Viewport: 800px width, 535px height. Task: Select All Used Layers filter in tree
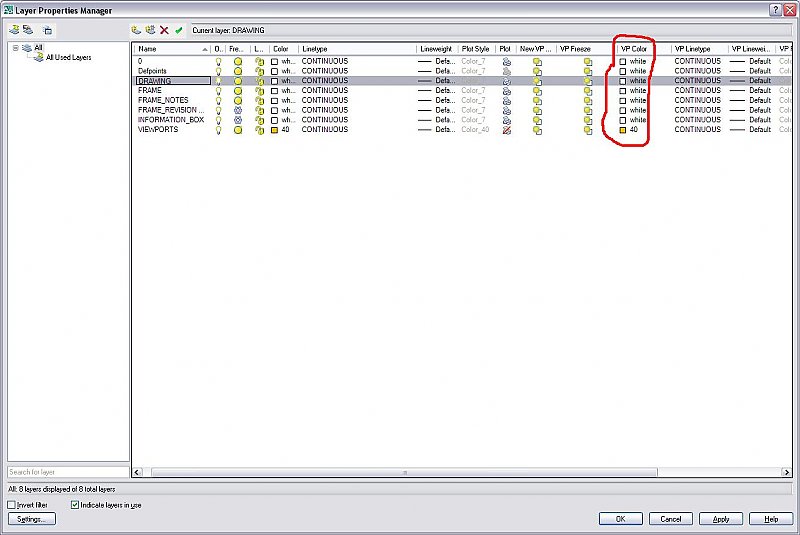pos(68,58)
